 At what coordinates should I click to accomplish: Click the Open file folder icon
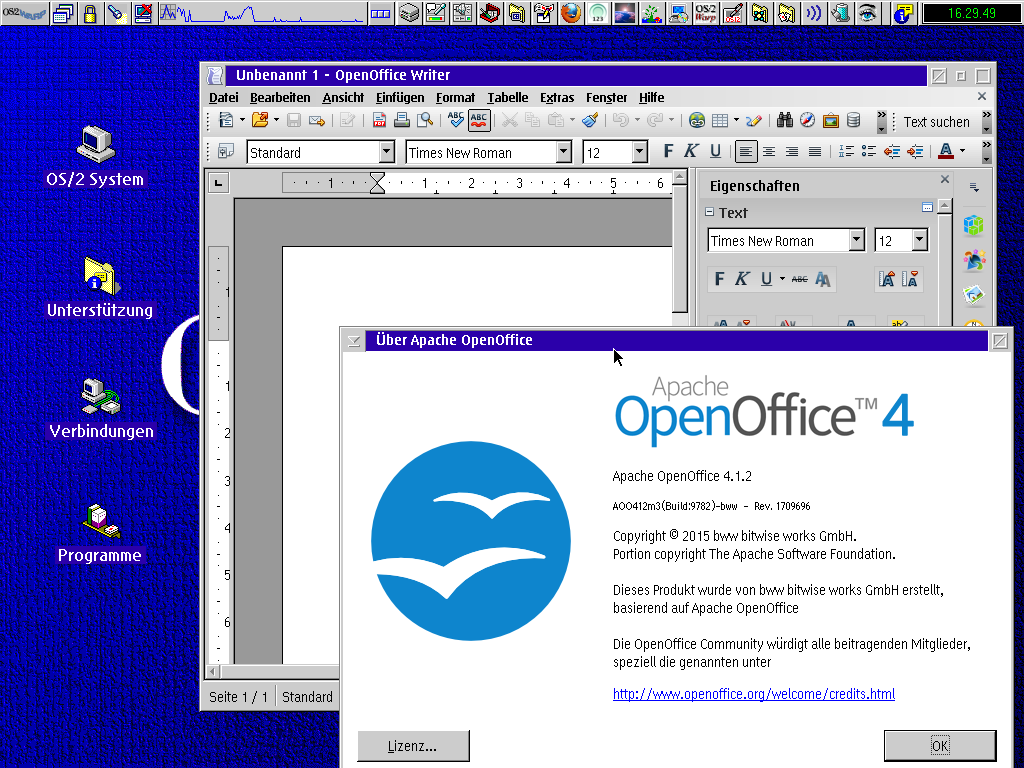(x=260, y=120)
